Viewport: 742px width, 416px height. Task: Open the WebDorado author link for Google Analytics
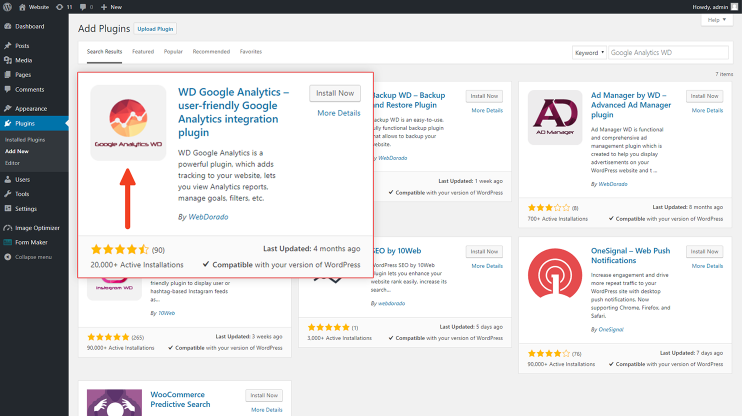pyautogui.click(x=208, y=217)
